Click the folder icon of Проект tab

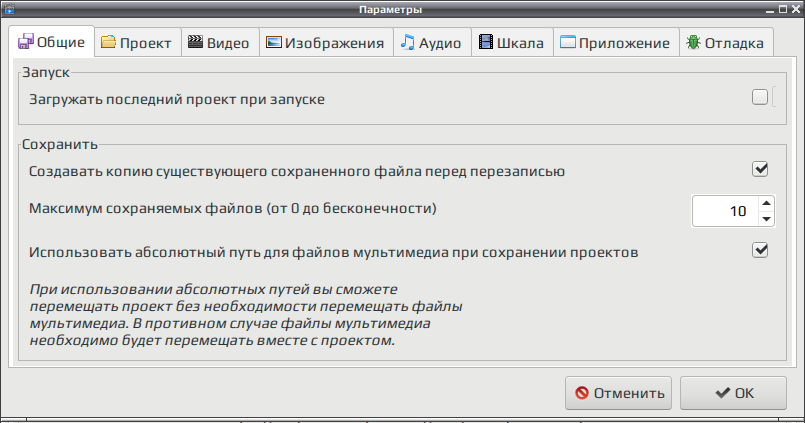pos(108,42)
